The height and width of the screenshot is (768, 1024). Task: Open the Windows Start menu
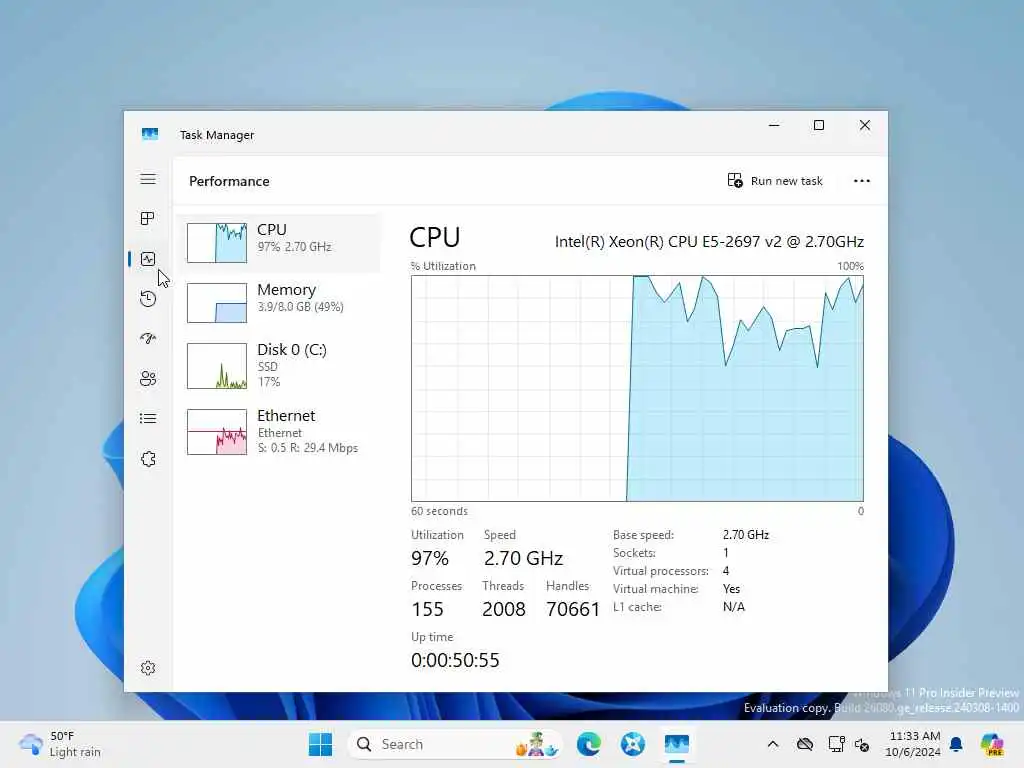tap(321, 744)
